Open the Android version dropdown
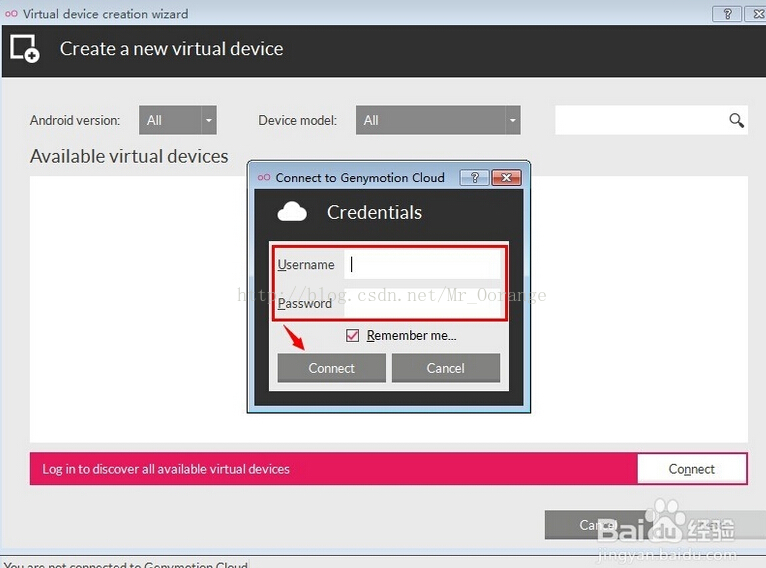The height and width of the screenshot is (568, 766). tap(178, 120)
